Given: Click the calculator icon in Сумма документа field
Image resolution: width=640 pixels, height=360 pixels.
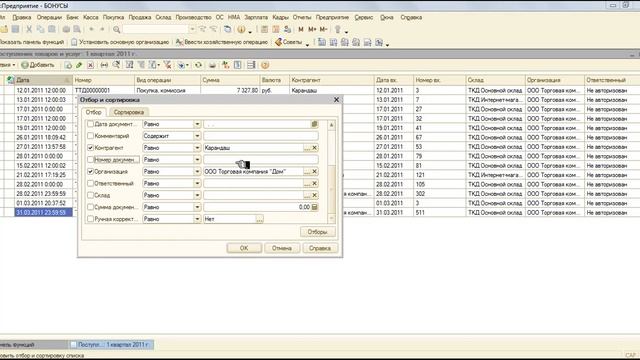Looking at the screenshot, I should point(314,207).
